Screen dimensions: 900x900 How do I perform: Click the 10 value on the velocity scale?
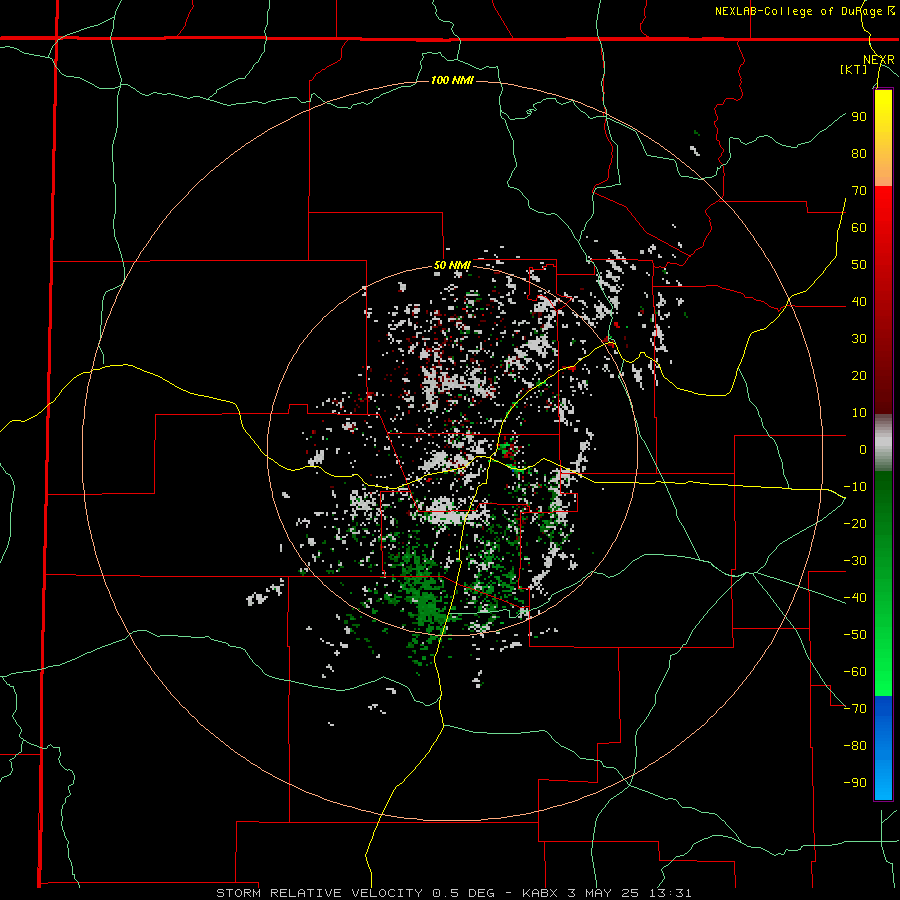(x=859, y=413)
